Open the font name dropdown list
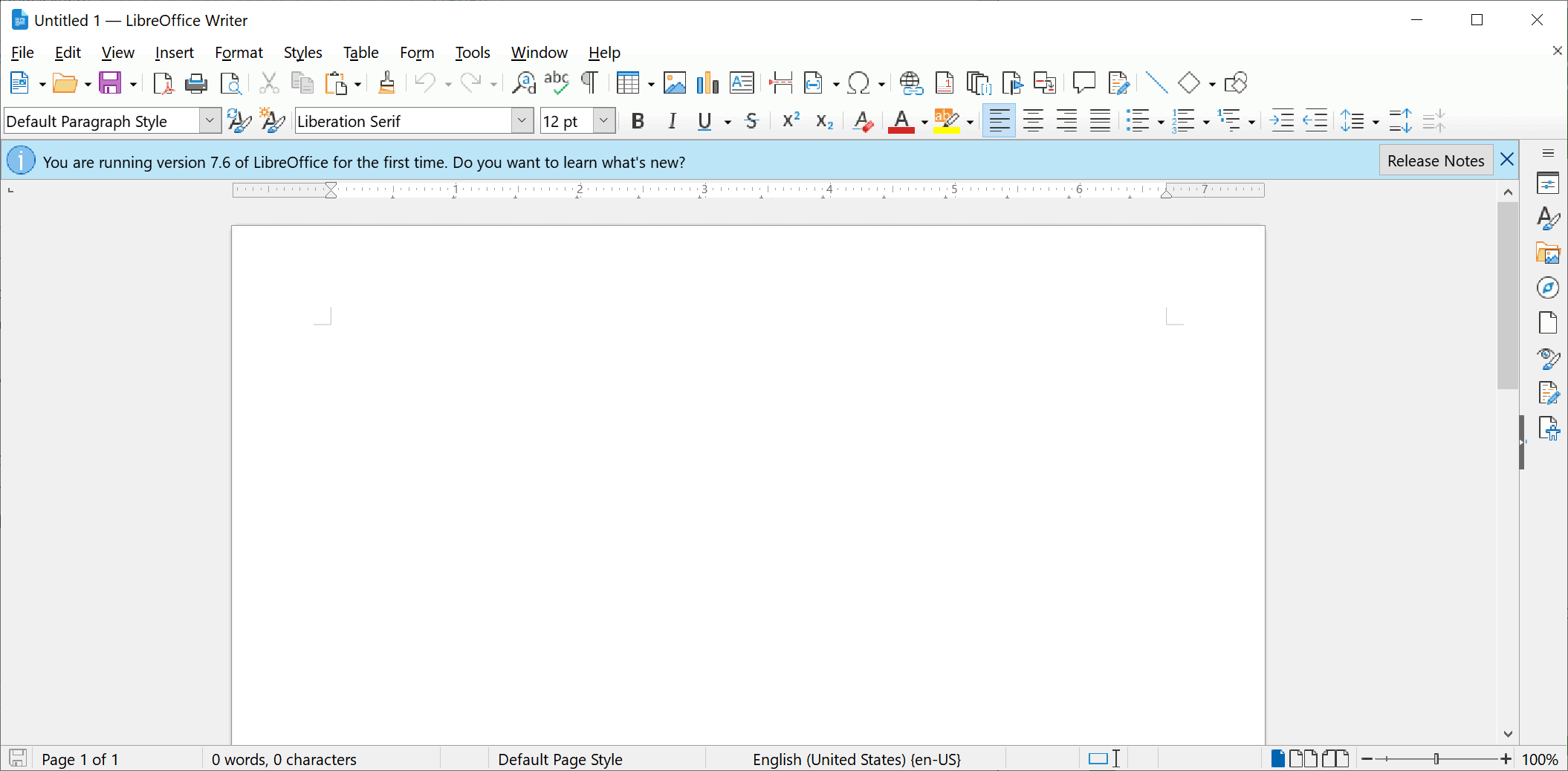The width and height of the screenshot is (1568, 771). point(522,121)
